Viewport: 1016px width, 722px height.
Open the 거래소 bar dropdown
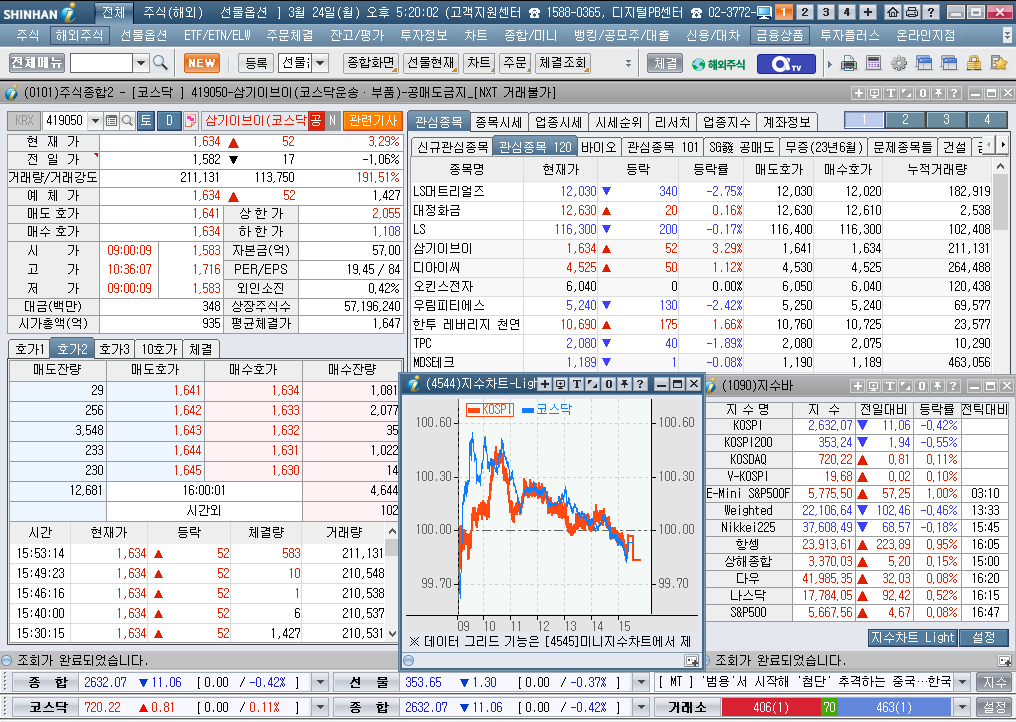pos(962,707)
